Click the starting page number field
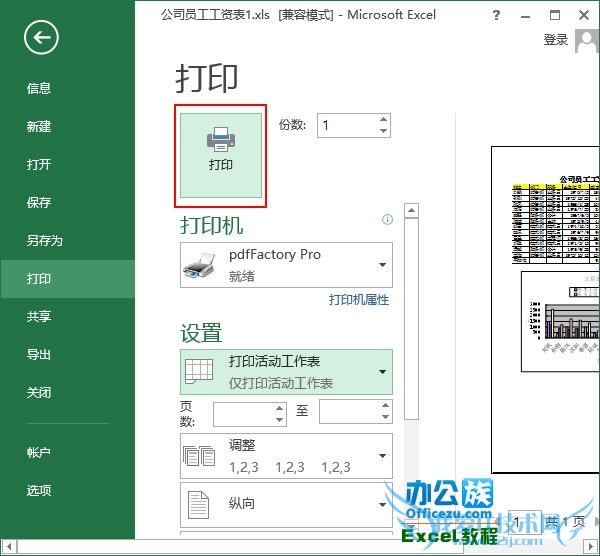The image size is (600, 556). click(245, 411)
